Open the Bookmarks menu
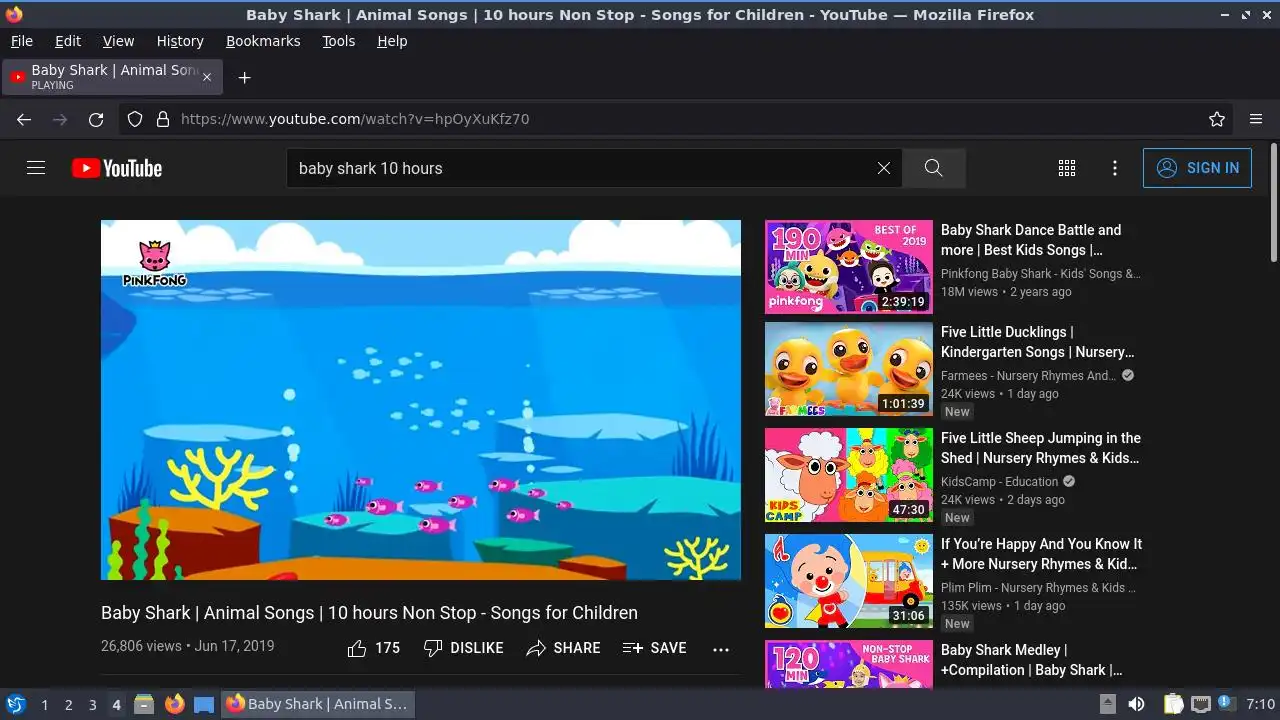 [263, 41]
